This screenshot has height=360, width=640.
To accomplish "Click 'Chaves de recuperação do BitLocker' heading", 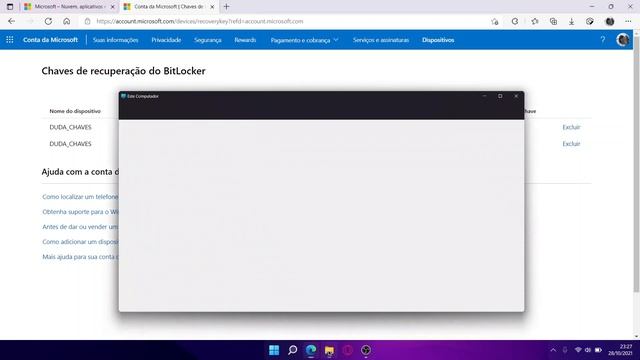I will point(123,71).
